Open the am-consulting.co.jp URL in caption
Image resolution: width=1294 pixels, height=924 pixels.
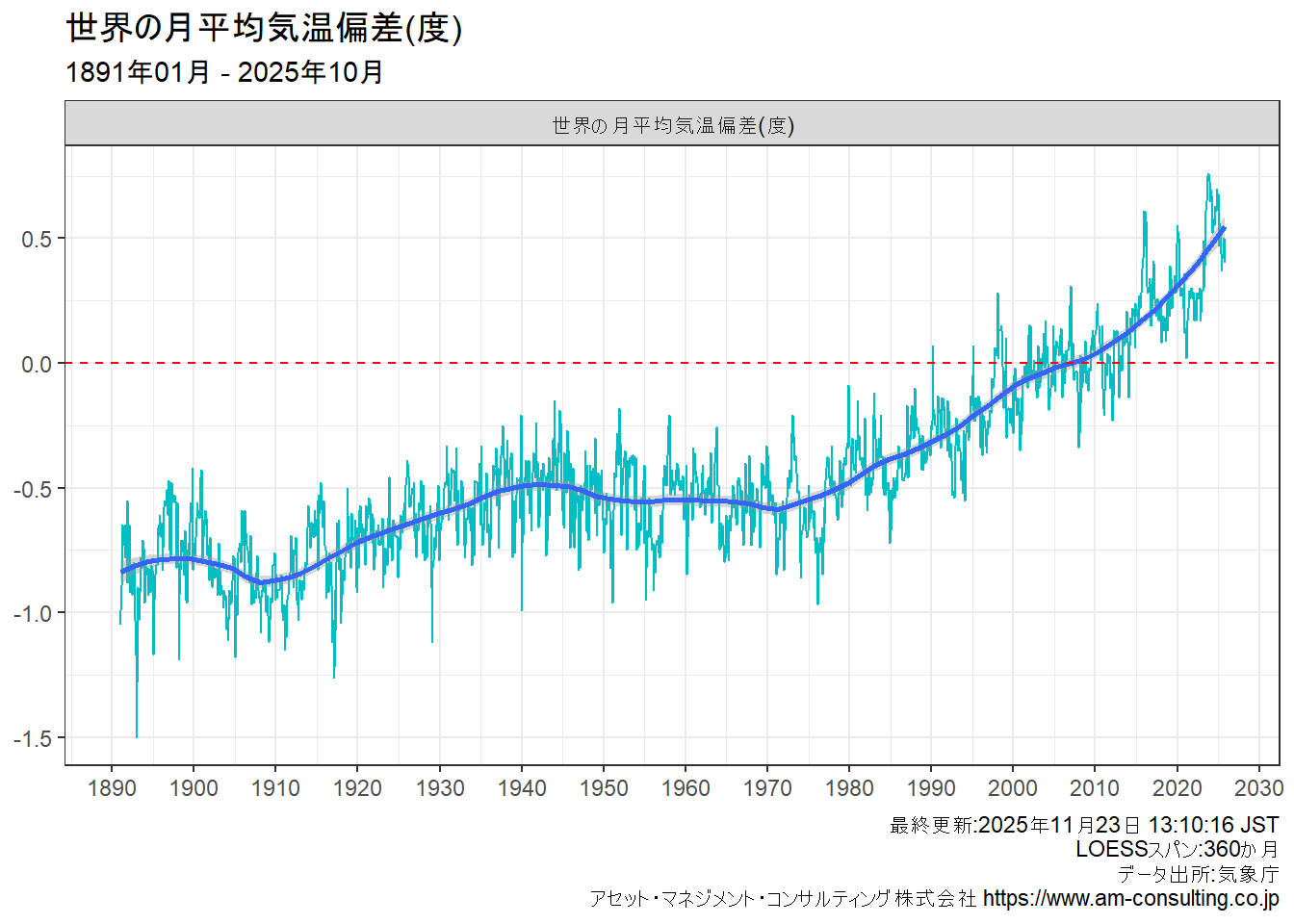pos(1130,898)
